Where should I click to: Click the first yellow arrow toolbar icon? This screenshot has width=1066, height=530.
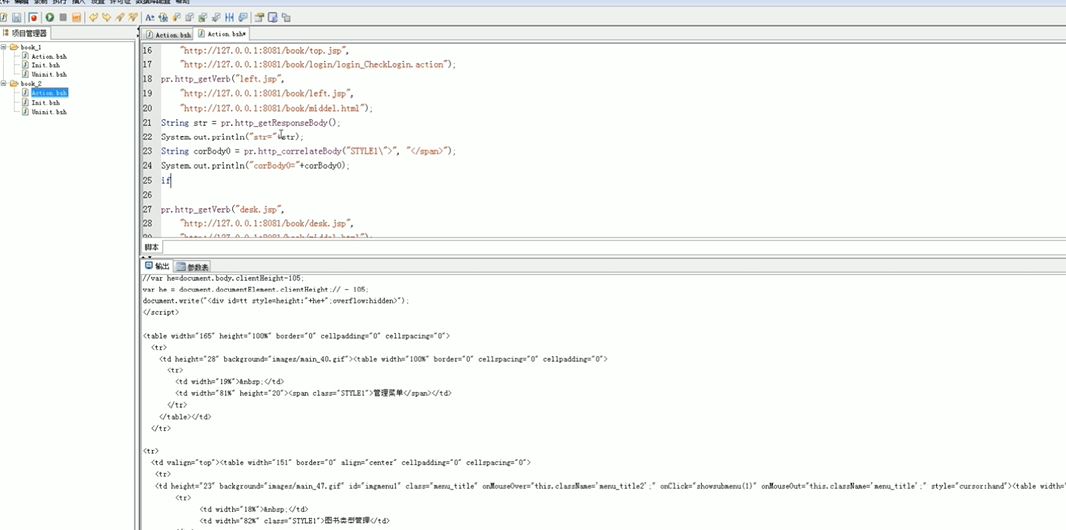(x=94, y=17)
